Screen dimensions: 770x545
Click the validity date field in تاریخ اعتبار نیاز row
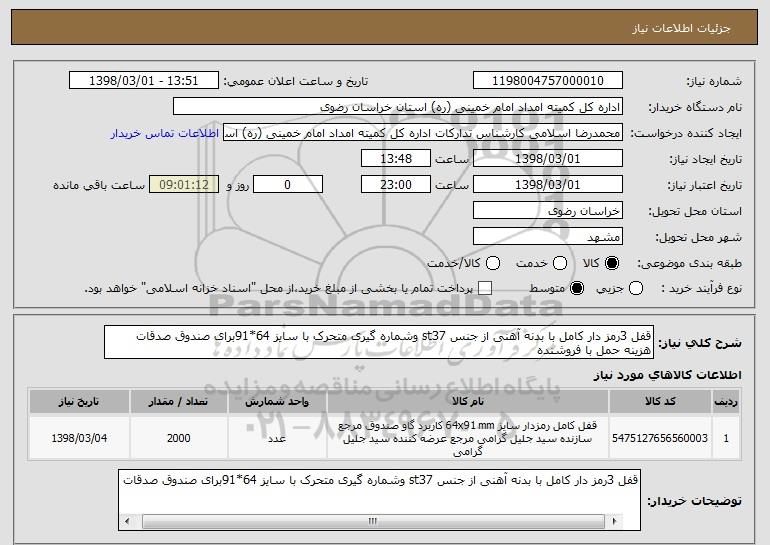548,185
